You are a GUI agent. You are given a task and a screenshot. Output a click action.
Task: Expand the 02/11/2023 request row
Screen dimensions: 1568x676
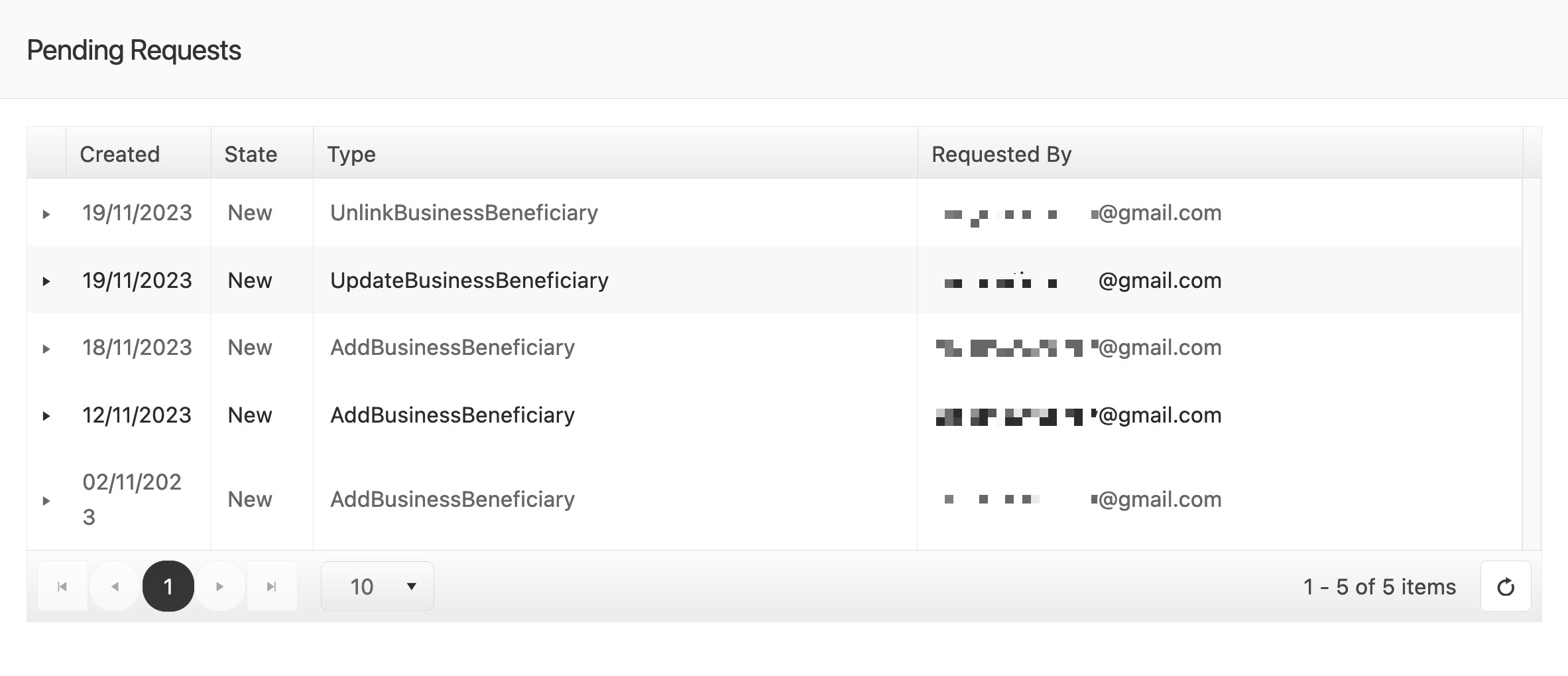tap(46, 501)
